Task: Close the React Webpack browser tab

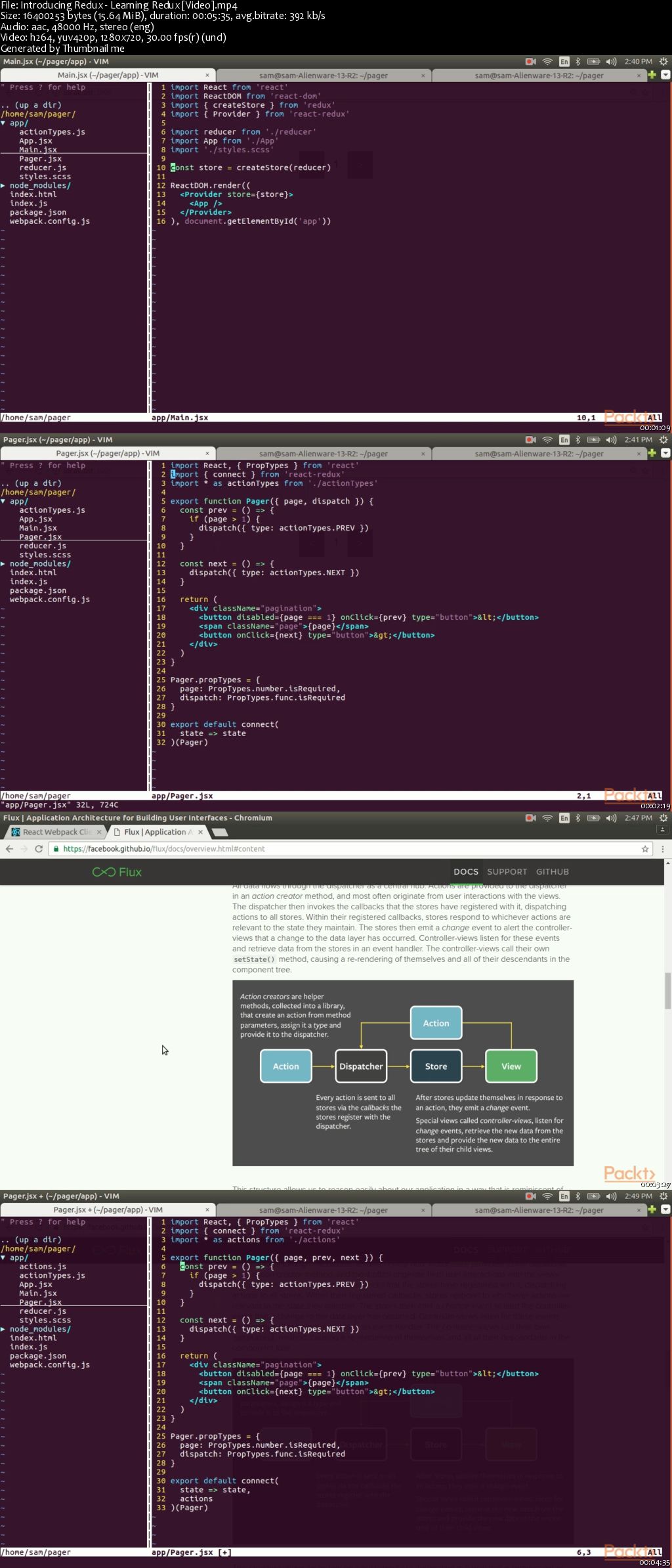Action: (100, 831)
